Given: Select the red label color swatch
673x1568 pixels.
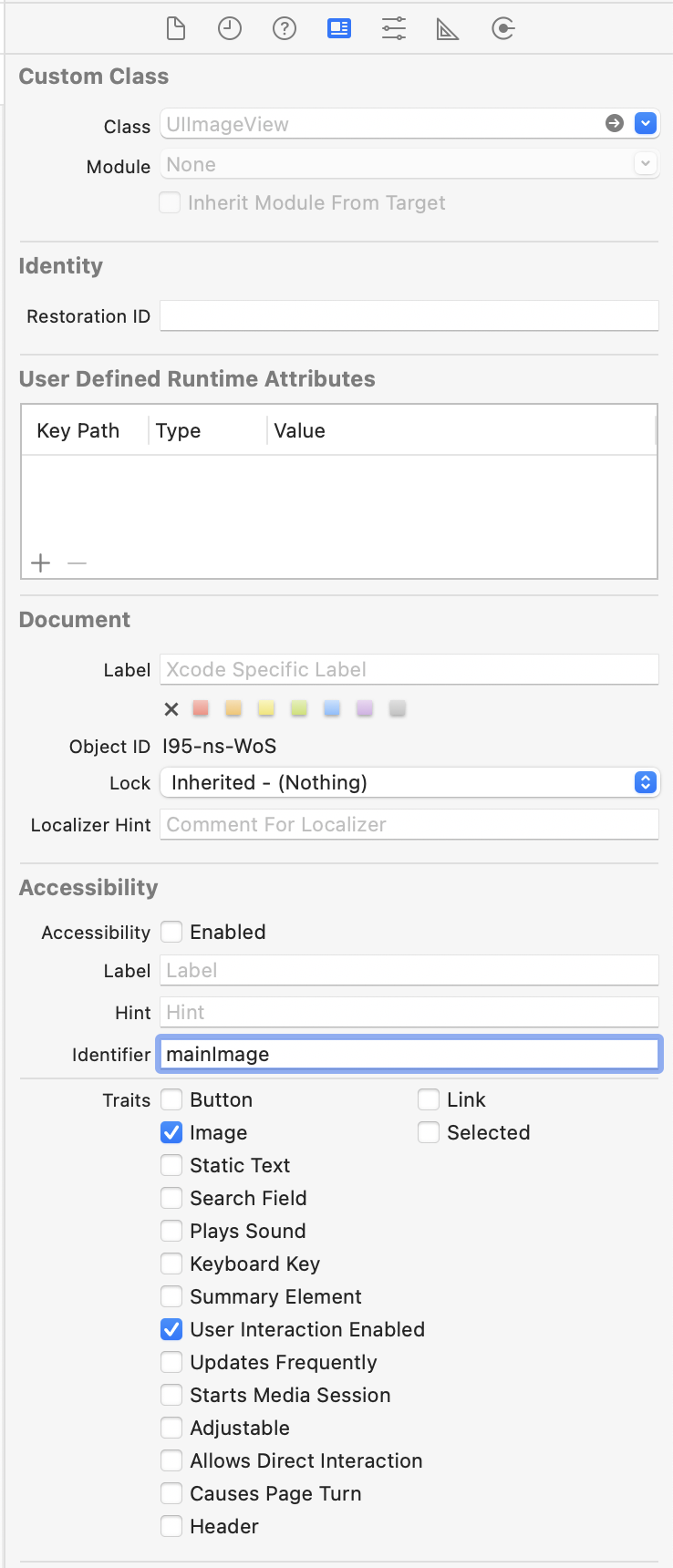Looking at the screenshot, I should (x=201, y=708).
